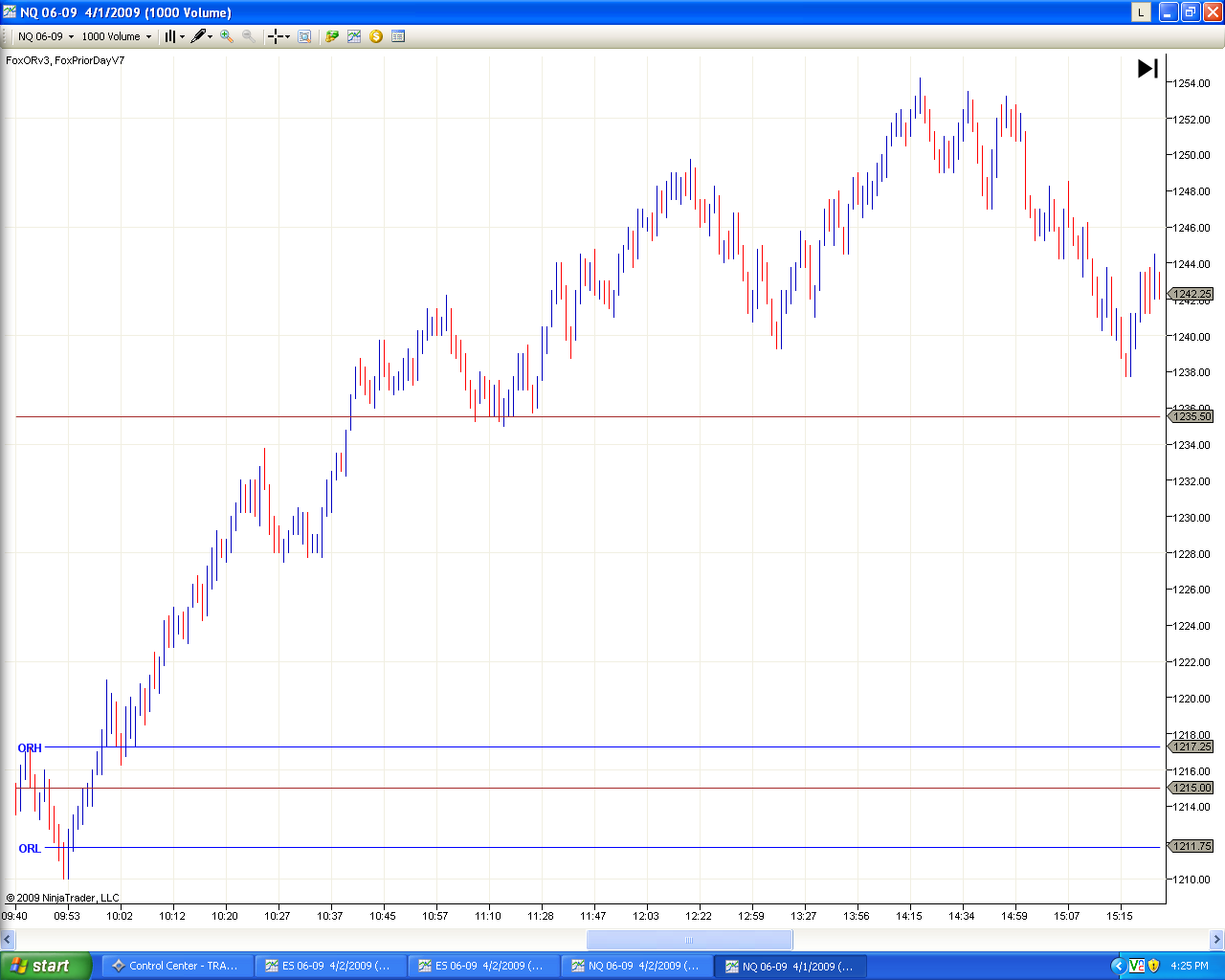
Task: Switch to first ES 06-09 4/2/2009 taskbar window
Action: (x=330, y=966)
